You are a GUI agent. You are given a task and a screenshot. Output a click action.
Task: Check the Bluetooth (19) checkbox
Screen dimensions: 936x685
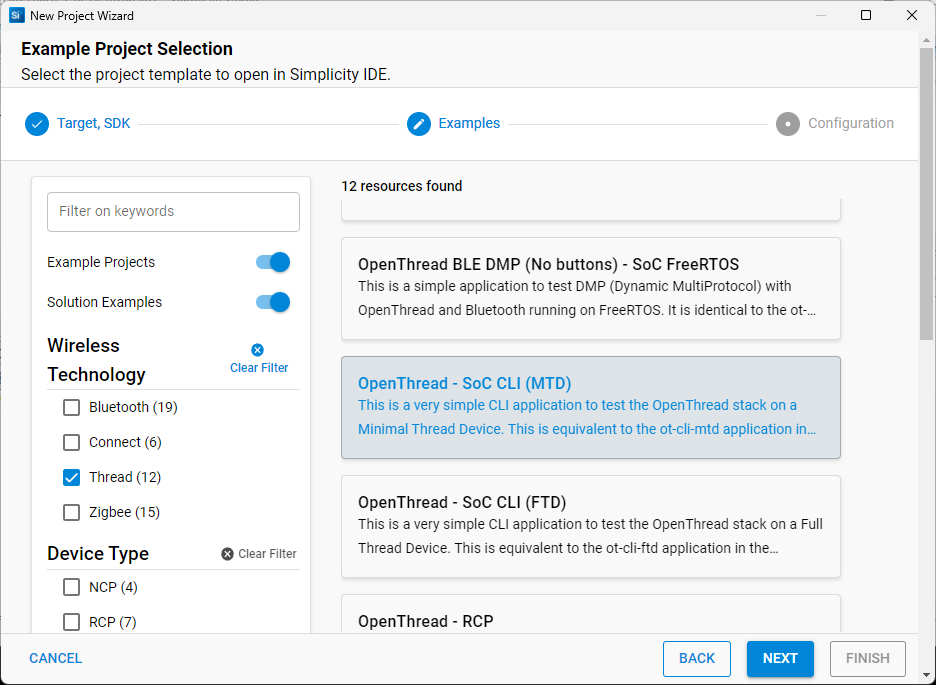click(x=71, y=407)
